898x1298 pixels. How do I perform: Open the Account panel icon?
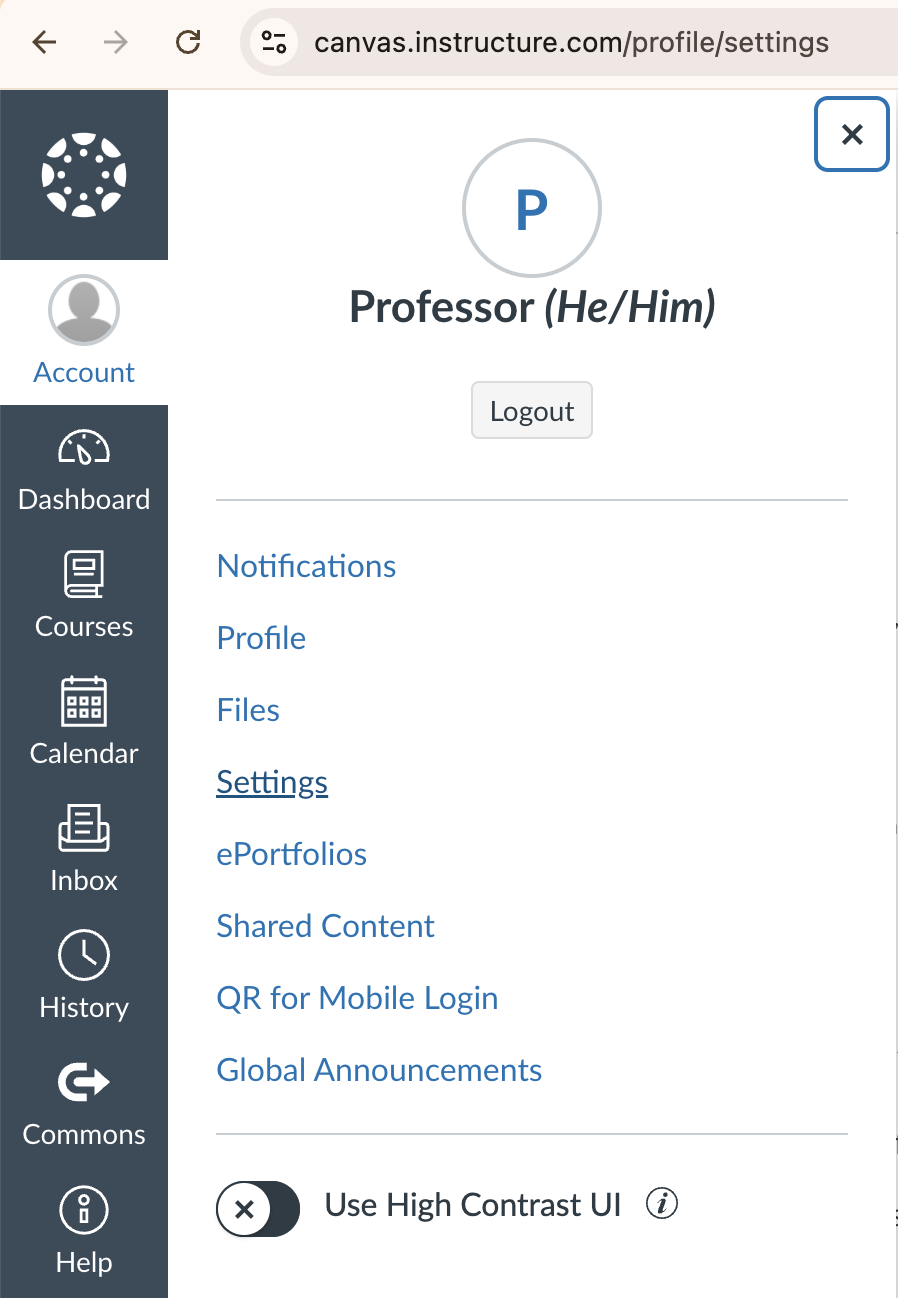[84, 310]
